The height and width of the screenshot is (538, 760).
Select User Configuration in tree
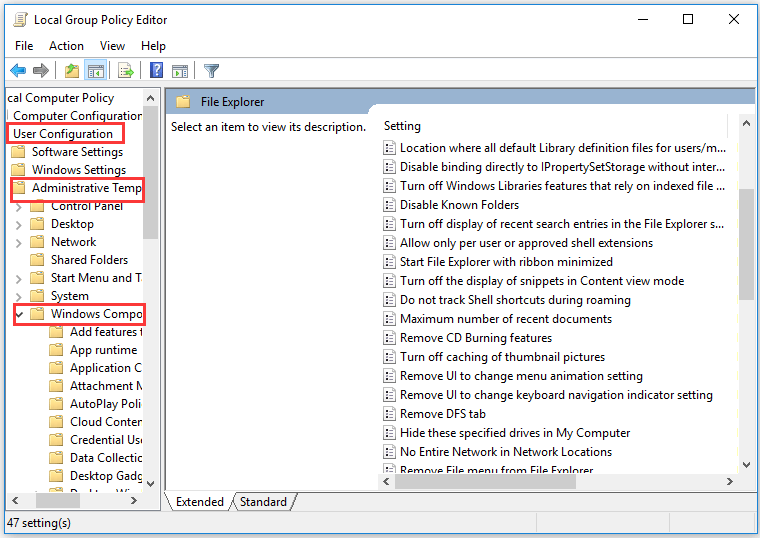(x=63, y=134)
